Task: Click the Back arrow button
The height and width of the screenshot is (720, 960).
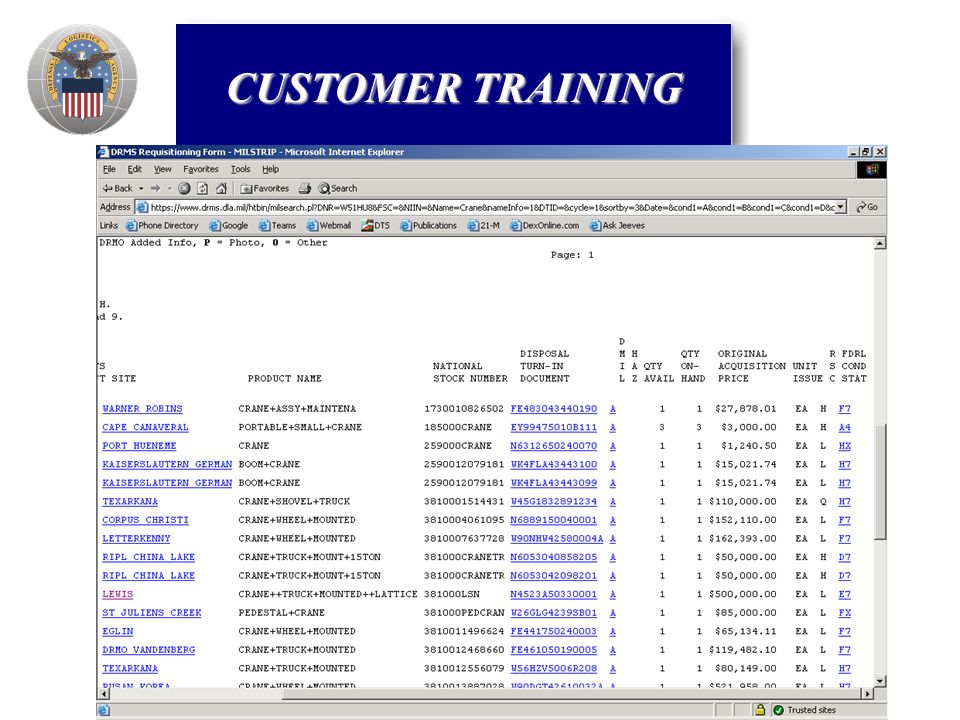Action: click(117, 189)
